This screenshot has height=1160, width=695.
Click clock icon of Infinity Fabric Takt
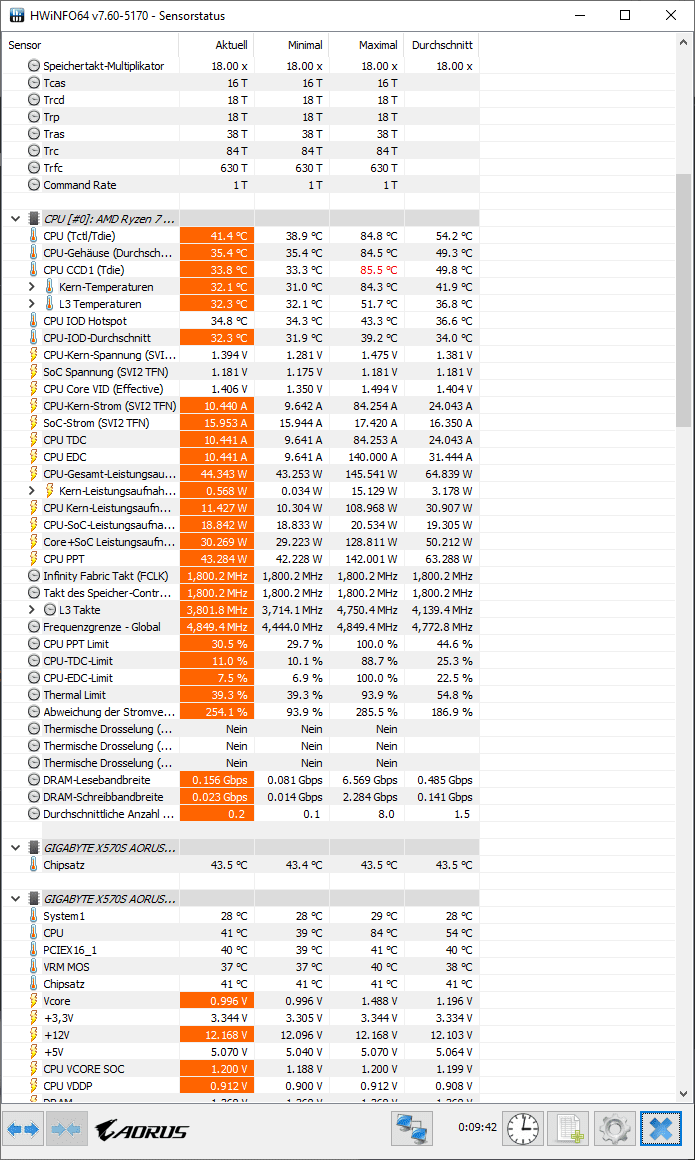click(33, 576)
